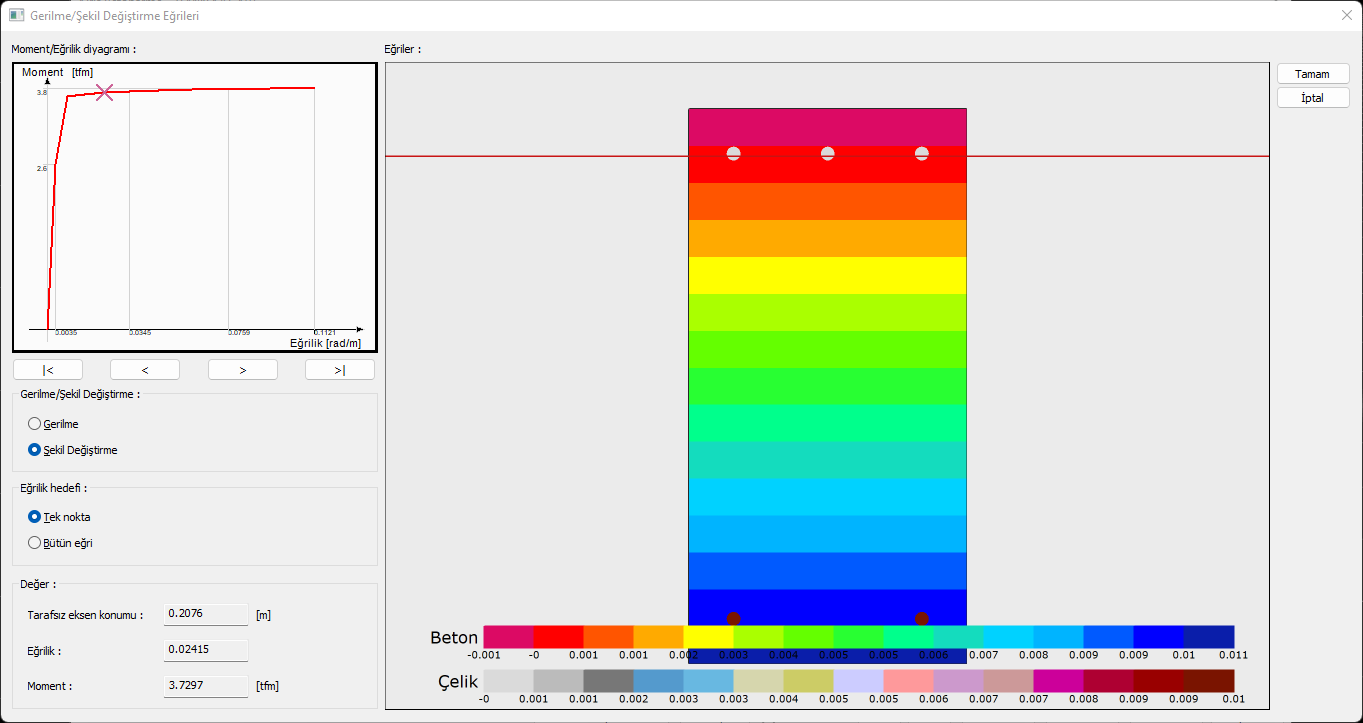Step to next curve point
This screenshot has width=1363, height=723.
(243, 370)
